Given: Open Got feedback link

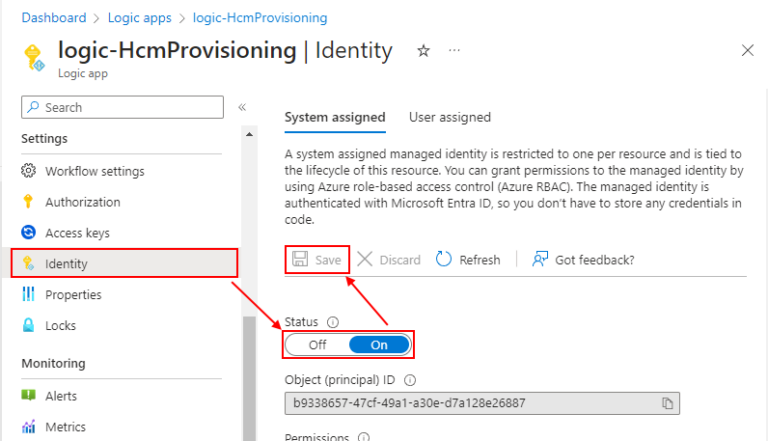Looking at the screenshot, I should 584,260.
